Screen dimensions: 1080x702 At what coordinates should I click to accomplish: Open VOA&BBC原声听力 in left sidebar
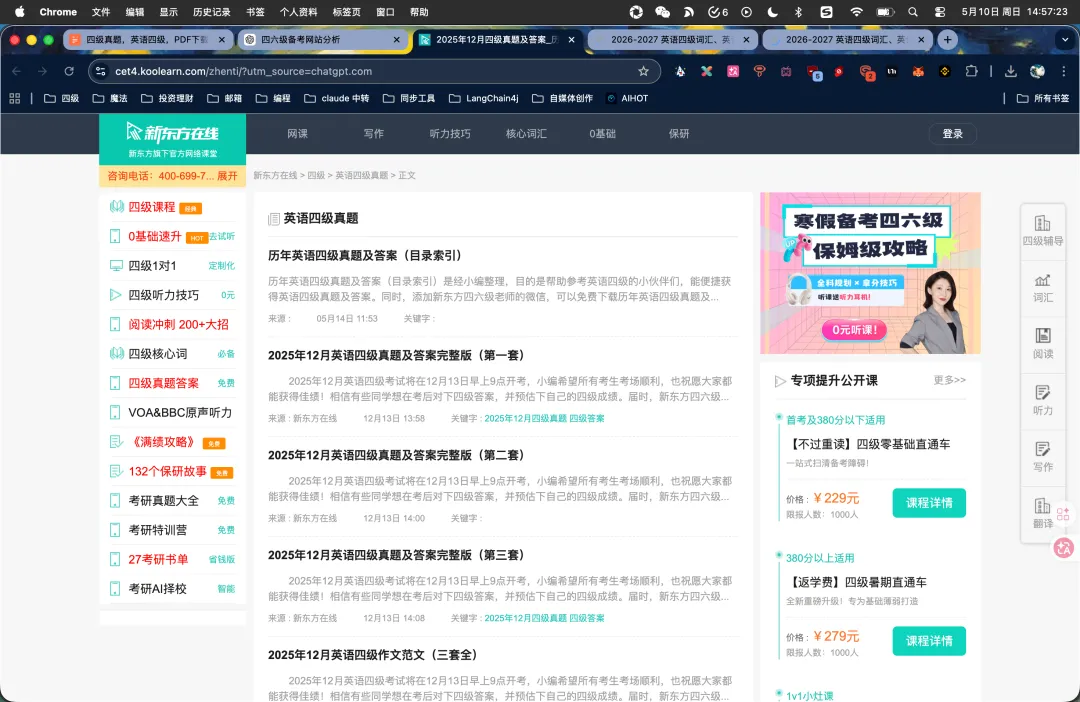180,413
